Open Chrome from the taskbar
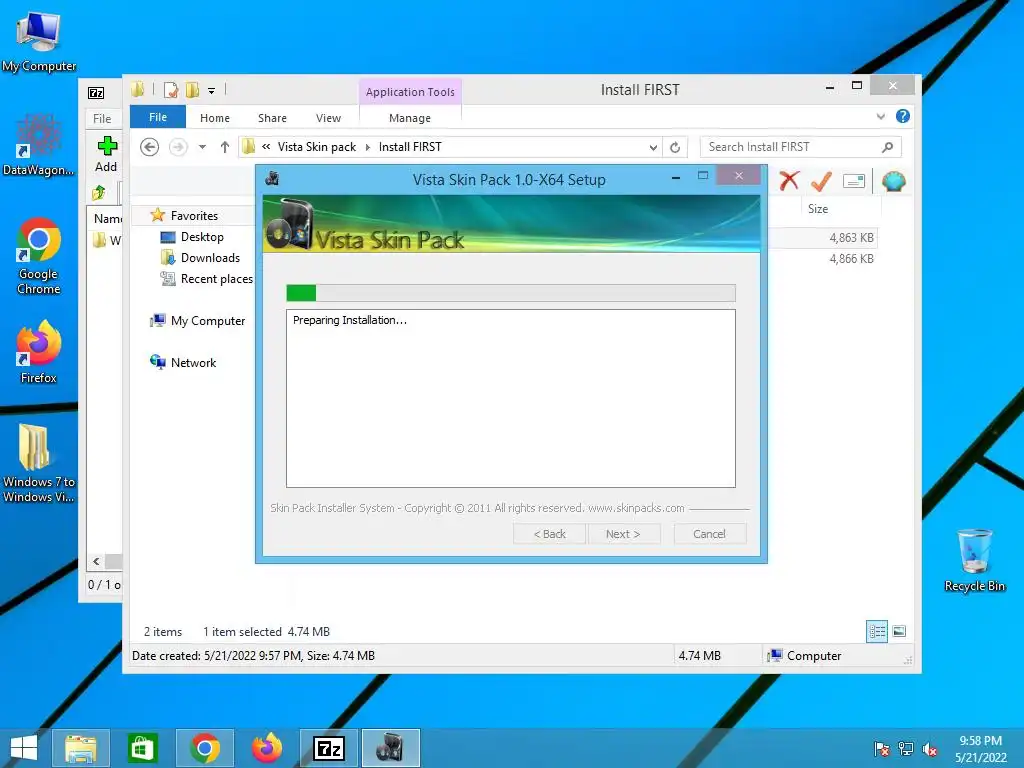 click(204, 748)
